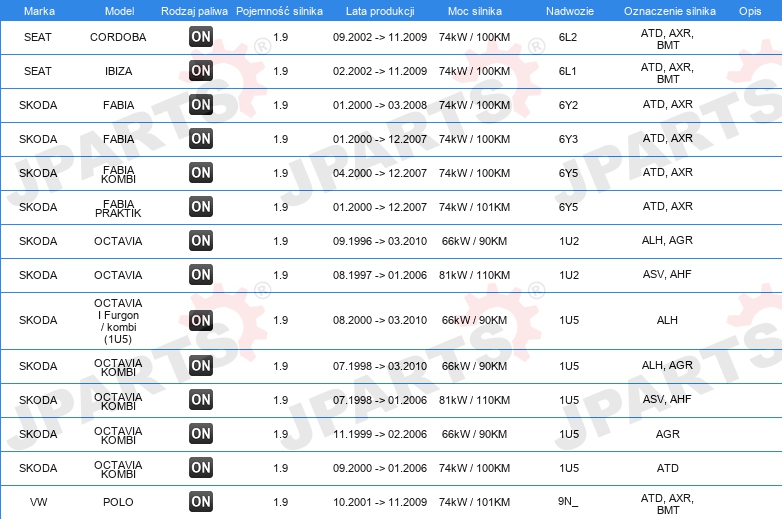Select the 74kW / 101KM cell in POLO row
The image size is (782, 519).
[x=474, y=502]
